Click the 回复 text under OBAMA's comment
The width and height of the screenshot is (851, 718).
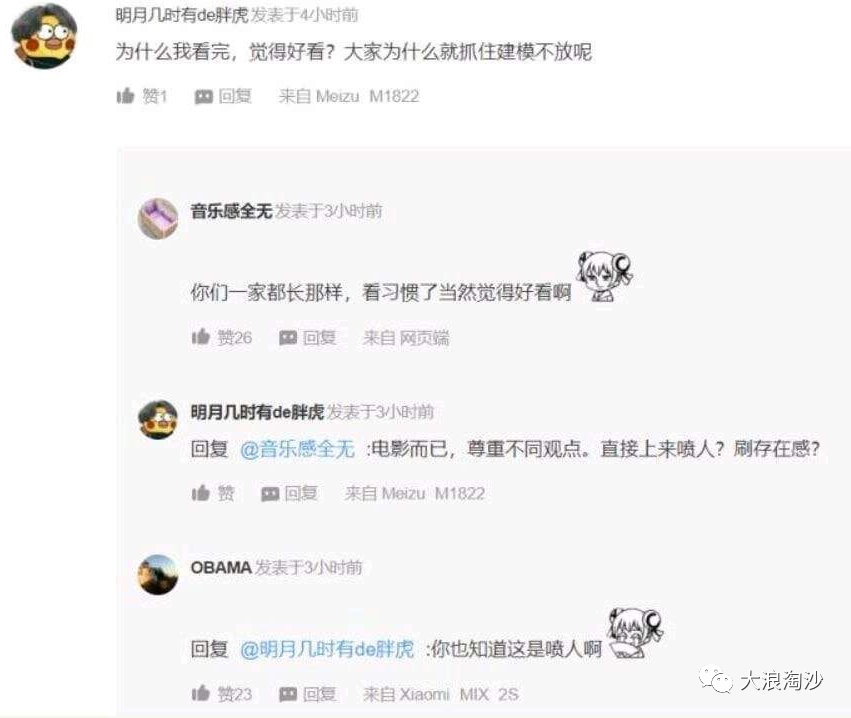319,694
